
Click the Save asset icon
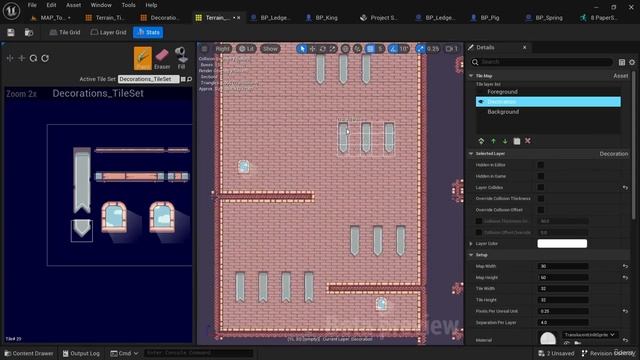click(11, 32)
